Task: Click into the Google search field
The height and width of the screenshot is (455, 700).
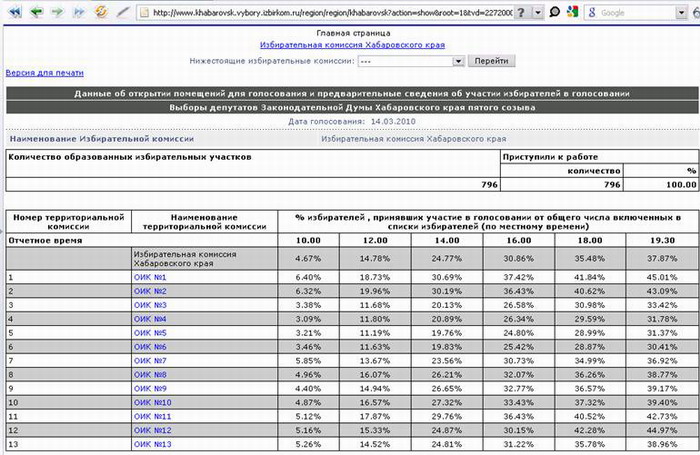Action: (635, 13)
